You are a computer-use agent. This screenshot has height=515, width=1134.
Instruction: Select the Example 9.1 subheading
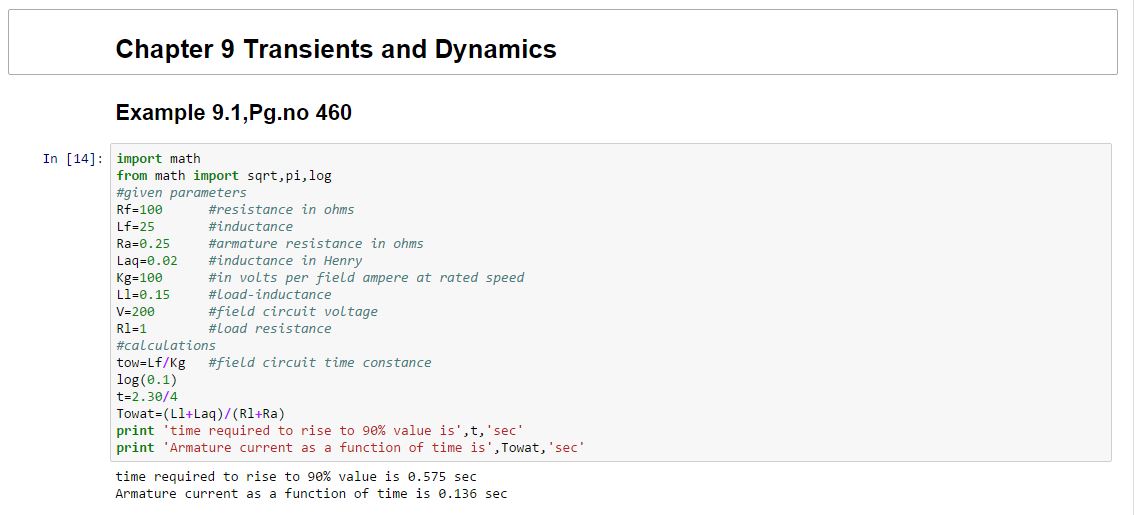tap(234, 113)
